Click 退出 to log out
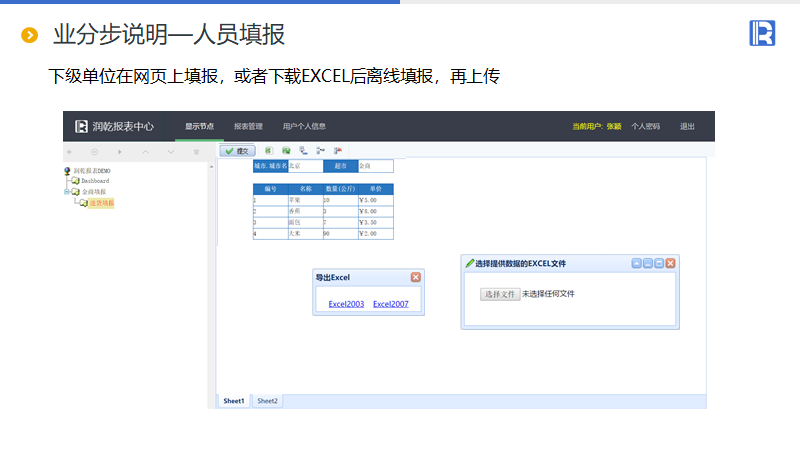This screenshot has height=450, width=800. [687, 127]
